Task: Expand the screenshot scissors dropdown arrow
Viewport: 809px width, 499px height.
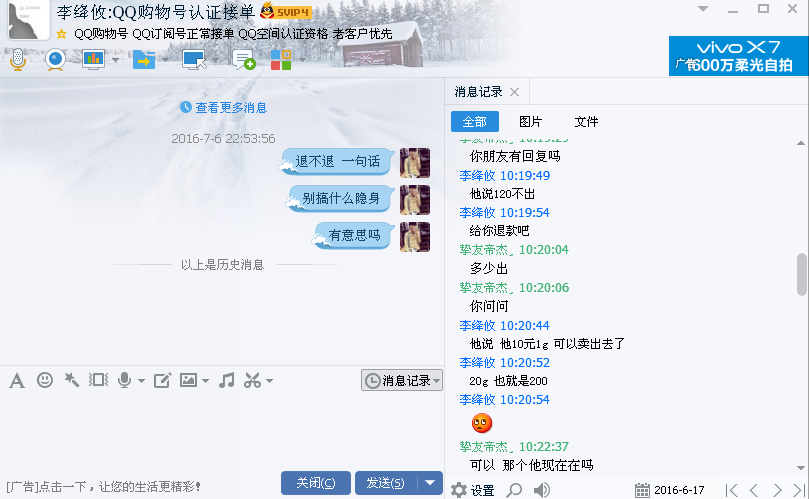Action: coord(269,381)
